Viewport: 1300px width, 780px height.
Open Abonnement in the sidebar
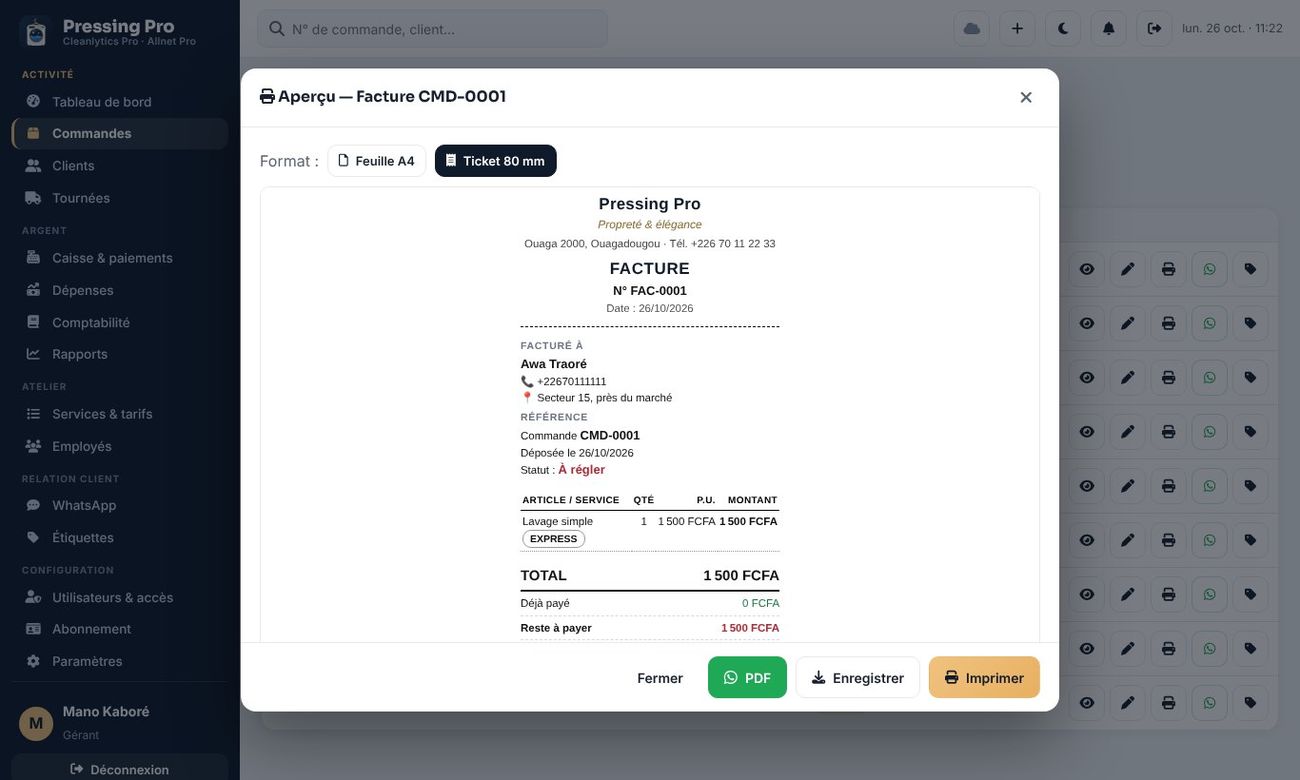[x=120, y=629]
